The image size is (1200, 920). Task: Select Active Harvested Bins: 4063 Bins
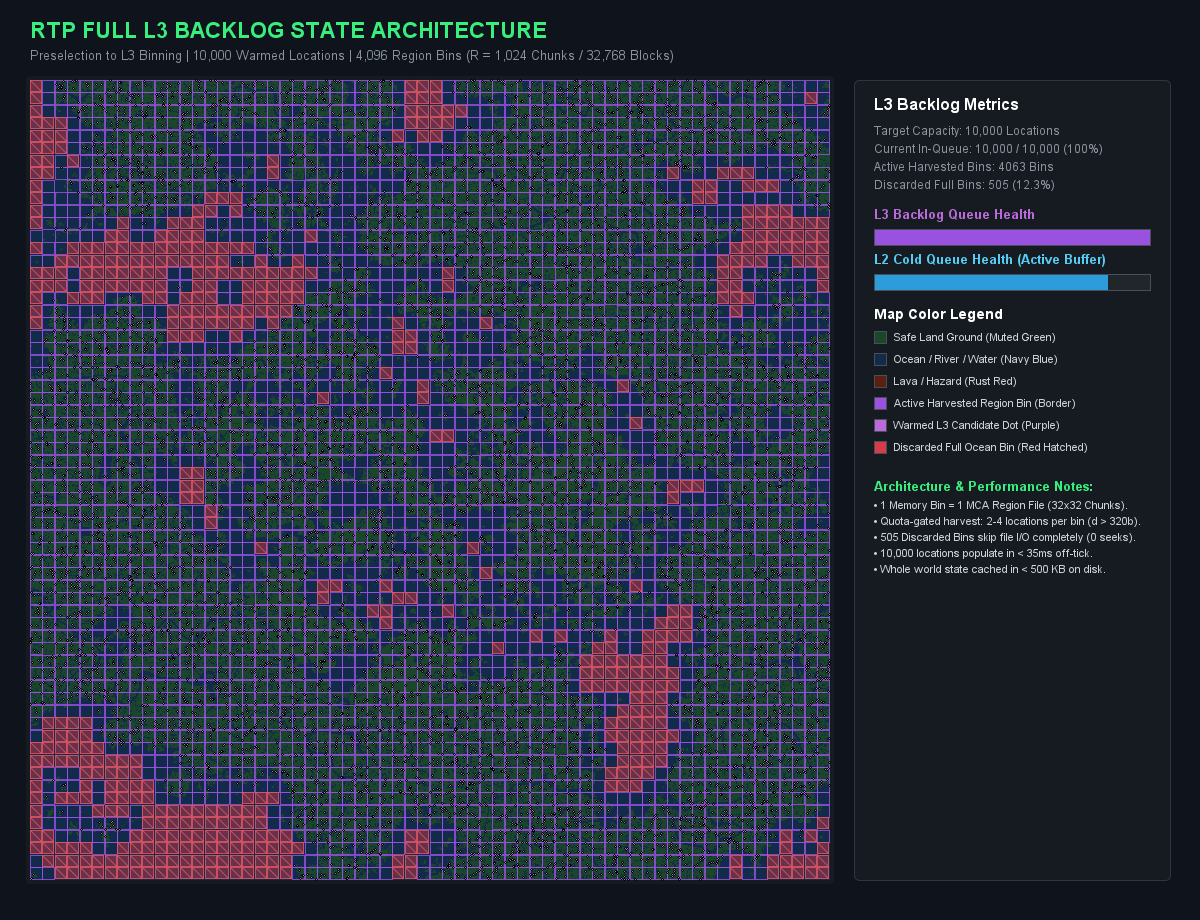(964, 167)
